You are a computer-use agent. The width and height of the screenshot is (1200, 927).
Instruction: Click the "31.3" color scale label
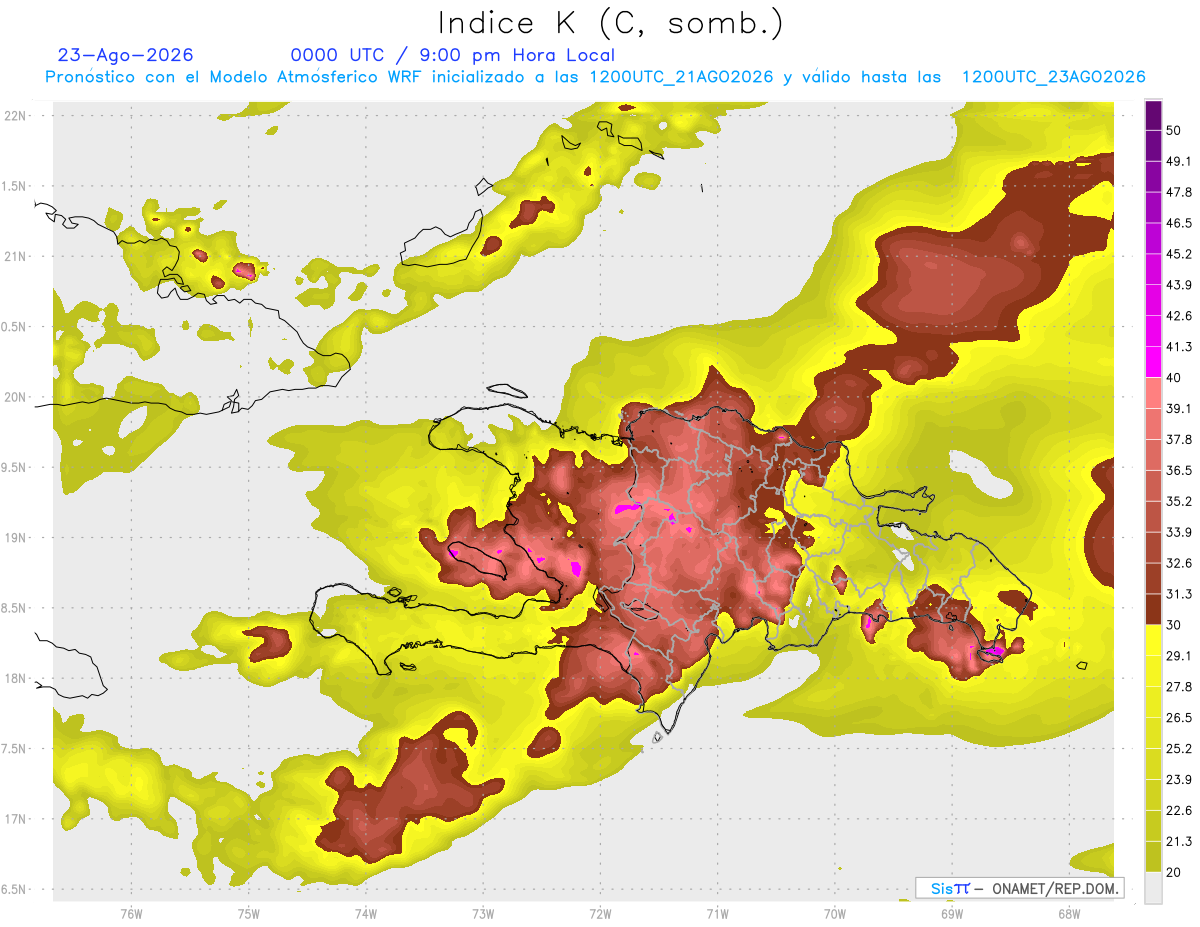[x=1179, y=594]
